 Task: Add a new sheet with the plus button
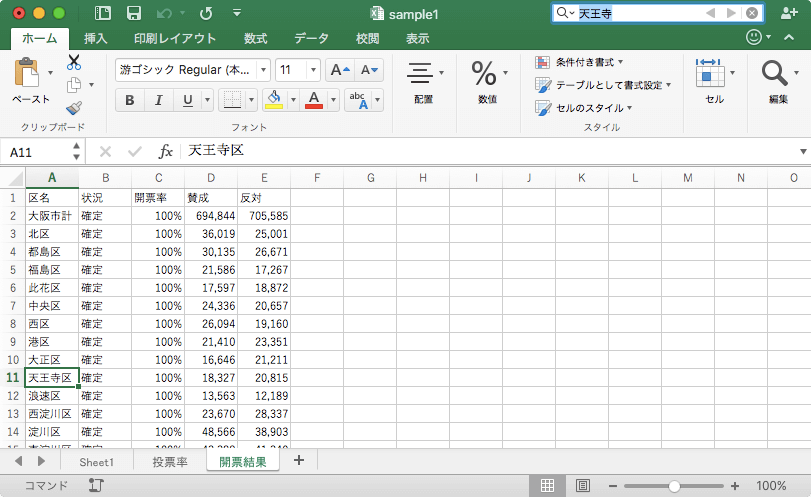pos(299,460)
